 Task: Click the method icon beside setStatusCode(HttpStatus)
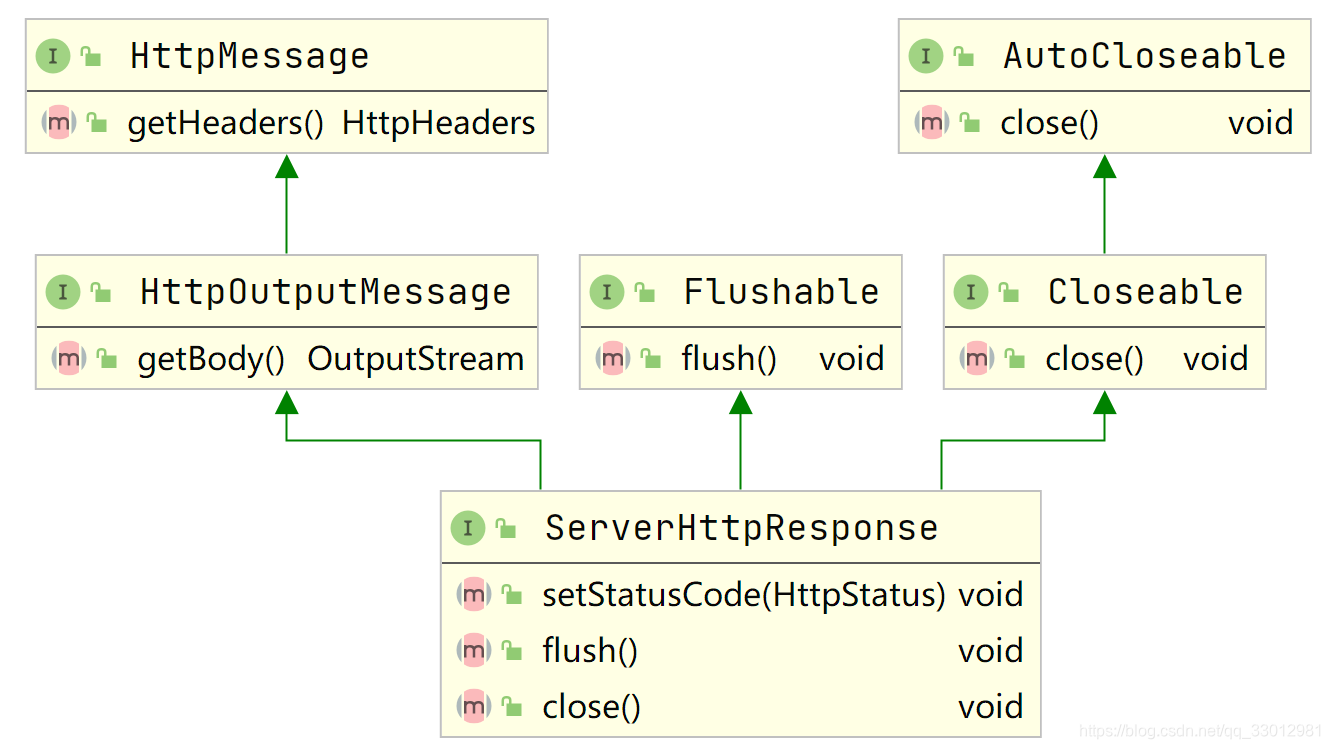tap(473, 594)
